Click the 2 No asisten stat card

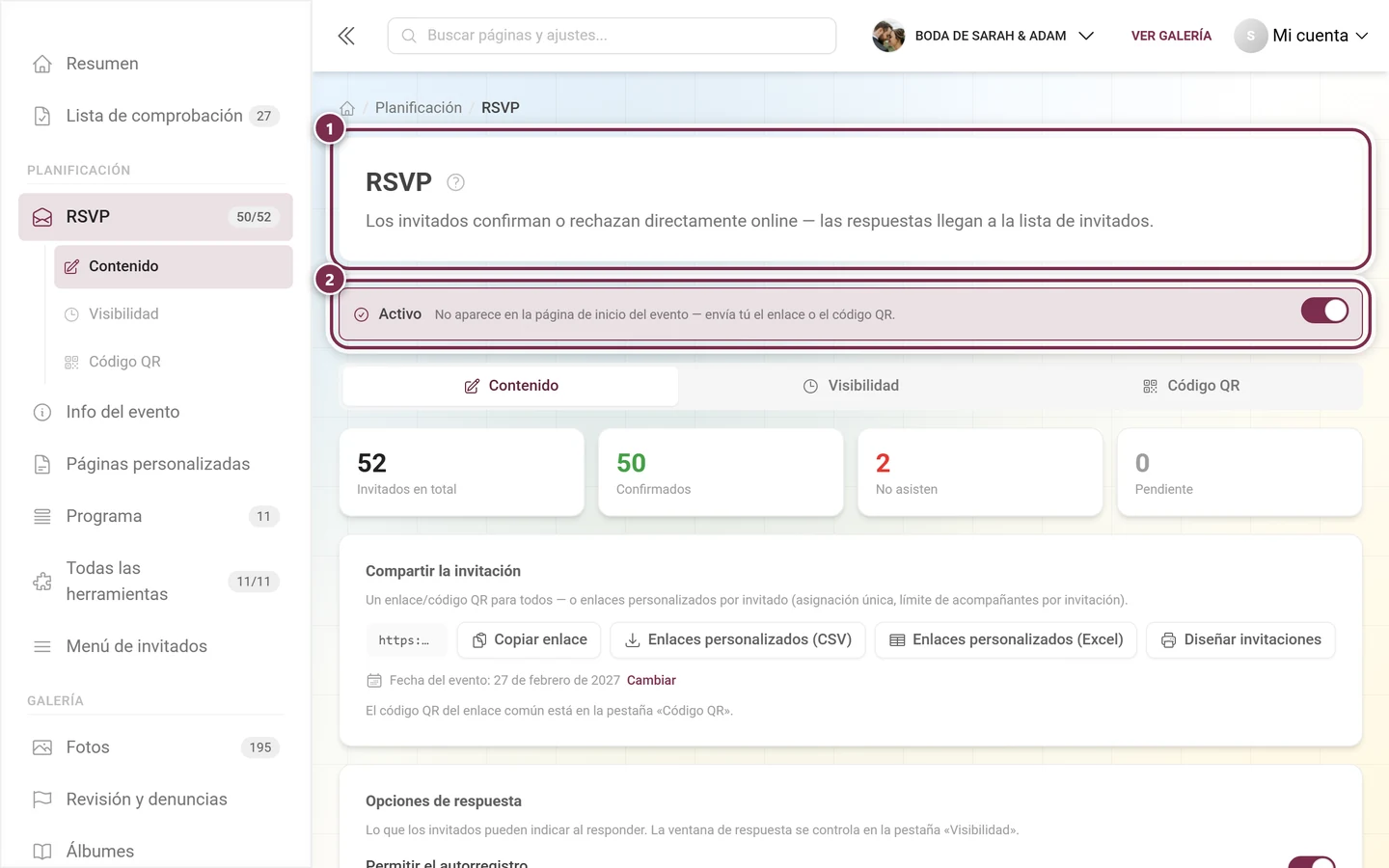tap(980, 473)
